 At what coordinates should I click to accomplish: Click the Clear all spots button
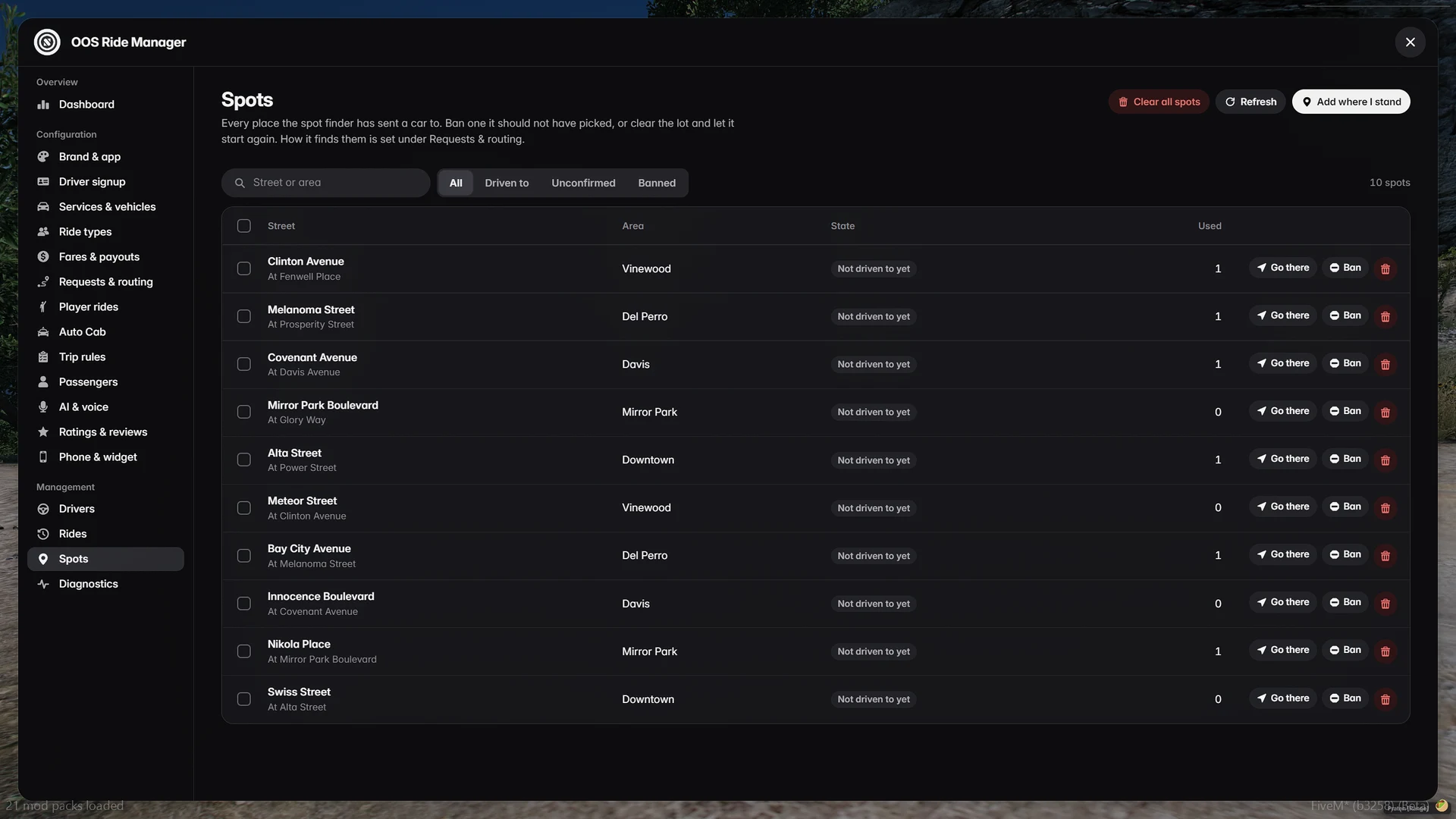1159,102
